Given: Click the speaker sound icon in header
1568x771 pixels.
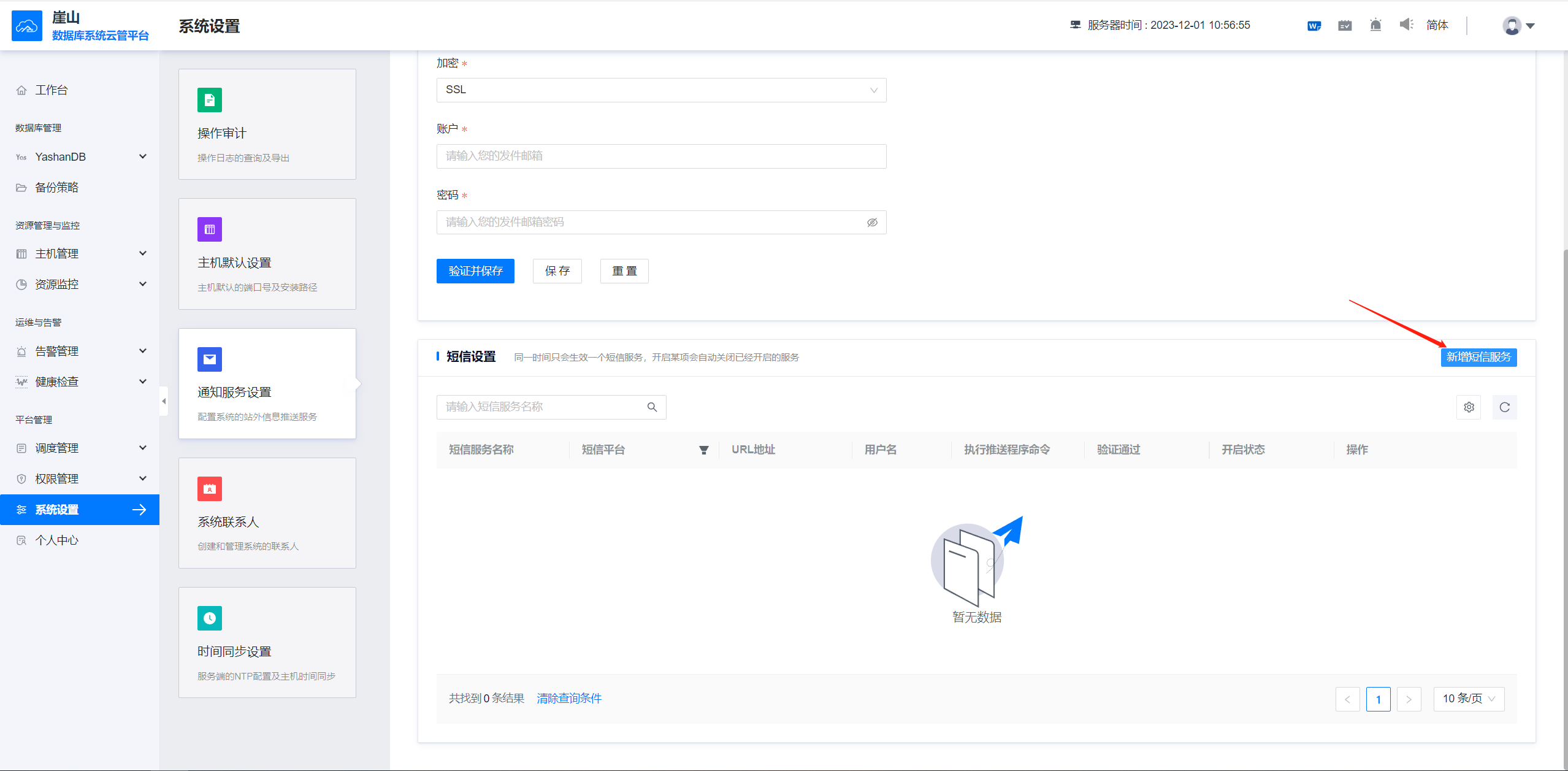Looking at the screenshot, I should [x=1406, y=25].
